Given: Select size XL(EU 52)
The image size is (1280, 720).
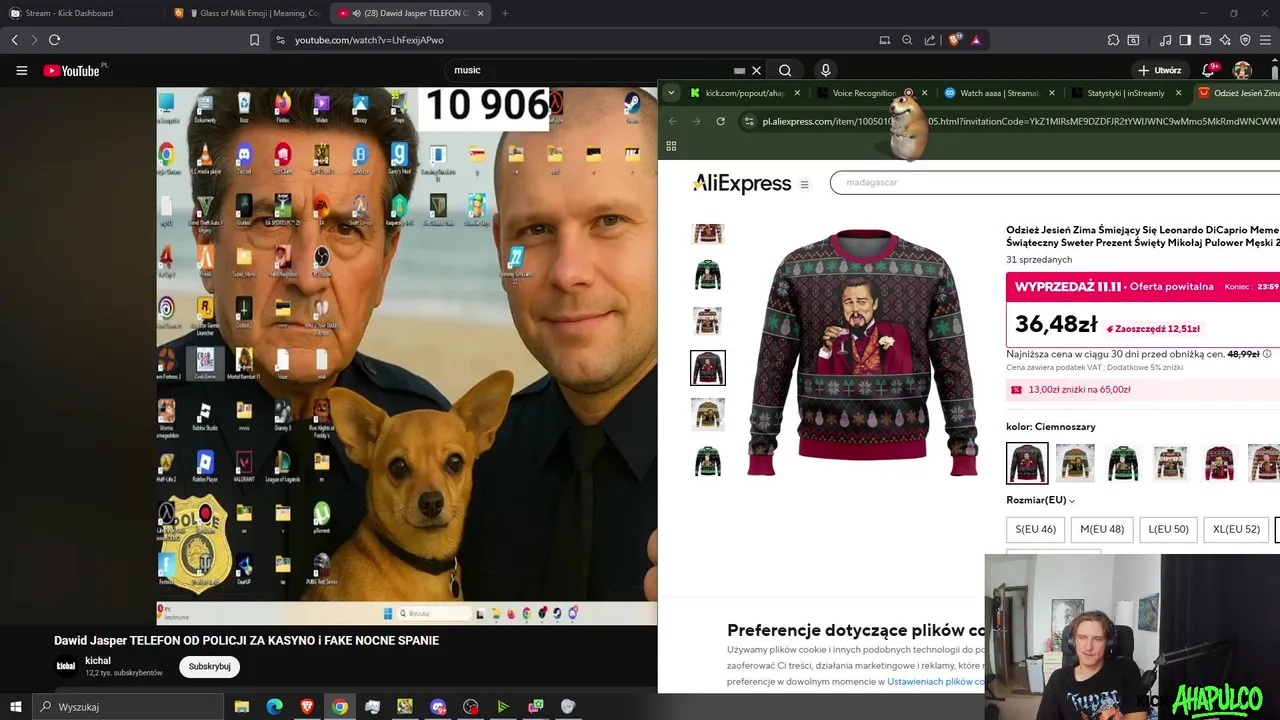Looking at the screenshot, I should pyautogui.click(x=1236, y=529).
